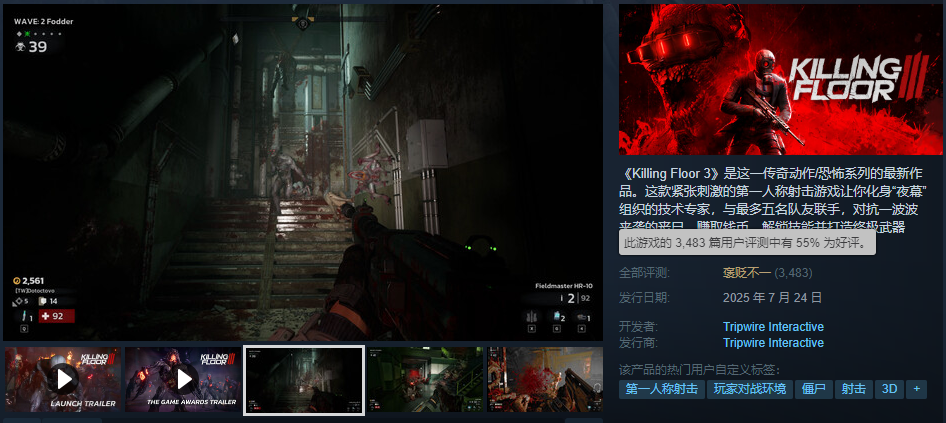Click the large main gameplay screenshot
Viewport: 946px width, 423px height.
pos(303,172)
